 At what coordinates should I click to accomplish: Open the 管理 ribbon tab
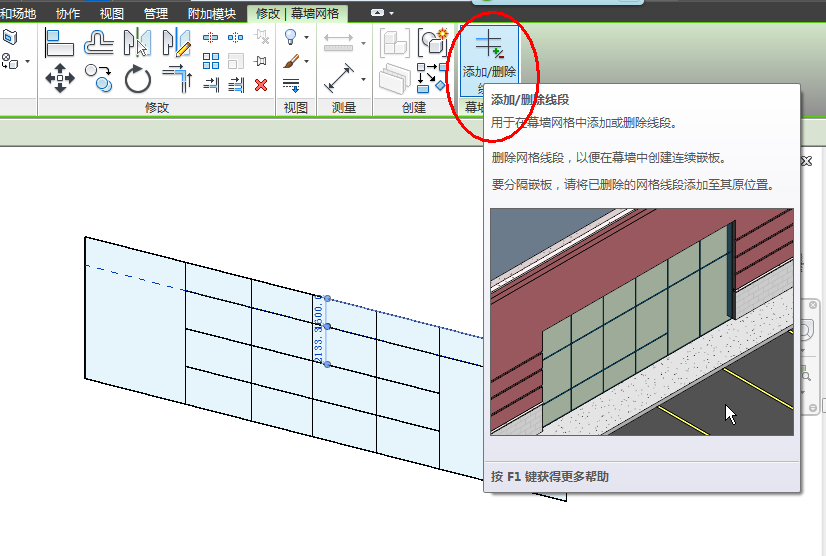(156, 14)
